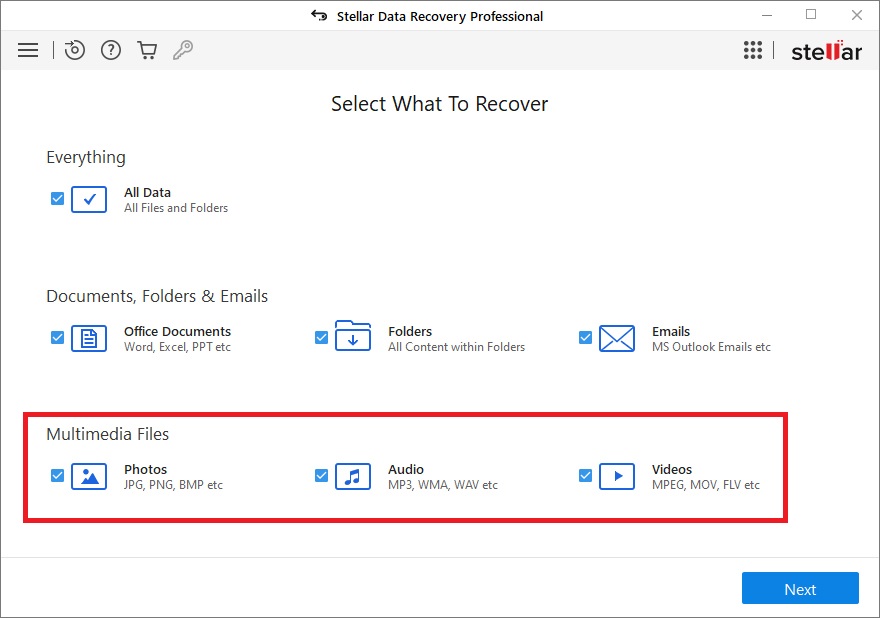Open the help question mark icon
Viewport: 880px width, 618px height.
coord(111,51)
